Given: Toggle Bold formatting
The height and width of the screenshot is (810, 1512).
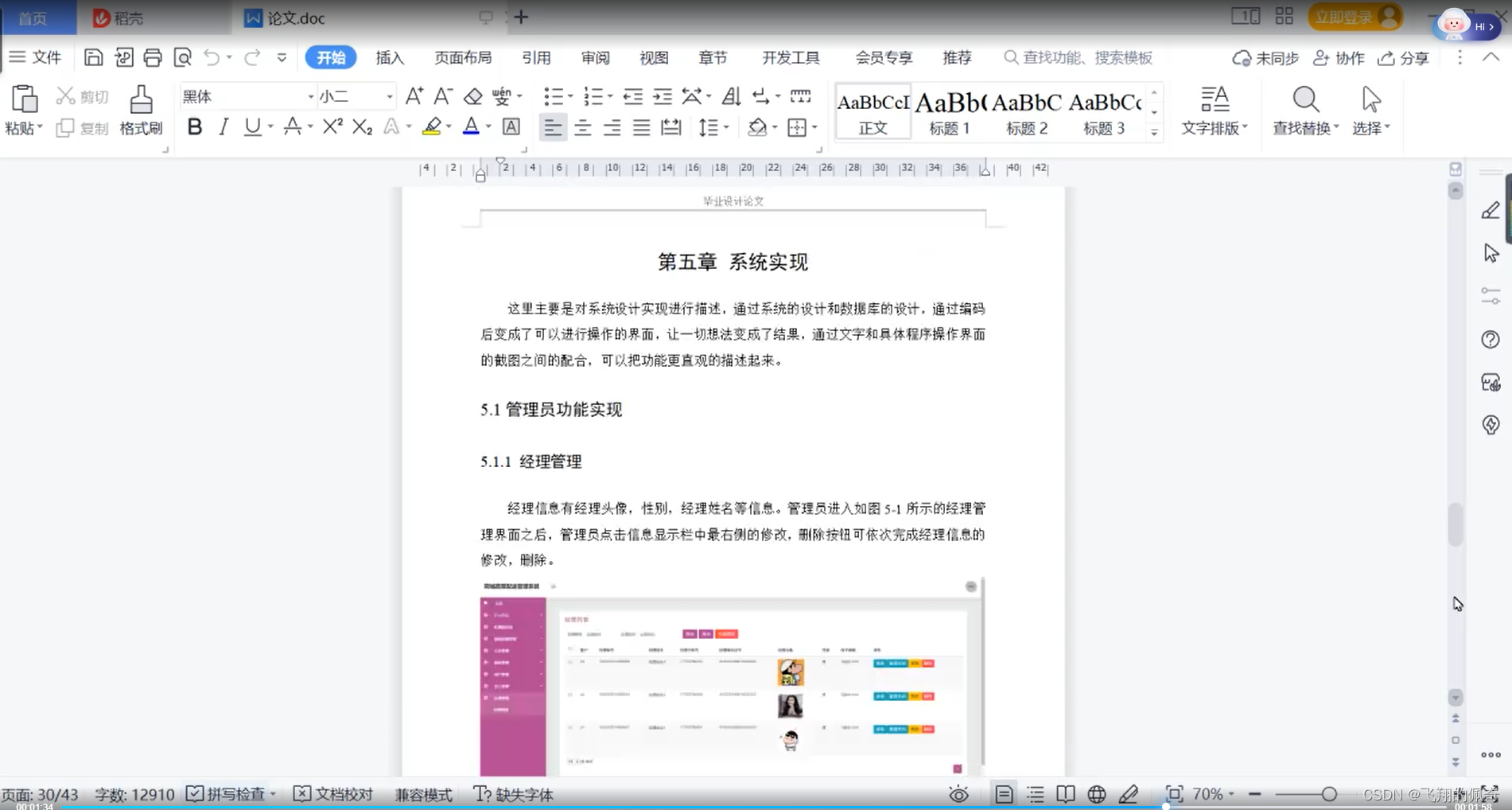Looking at the screenshot, I should [x=194, y=127].
